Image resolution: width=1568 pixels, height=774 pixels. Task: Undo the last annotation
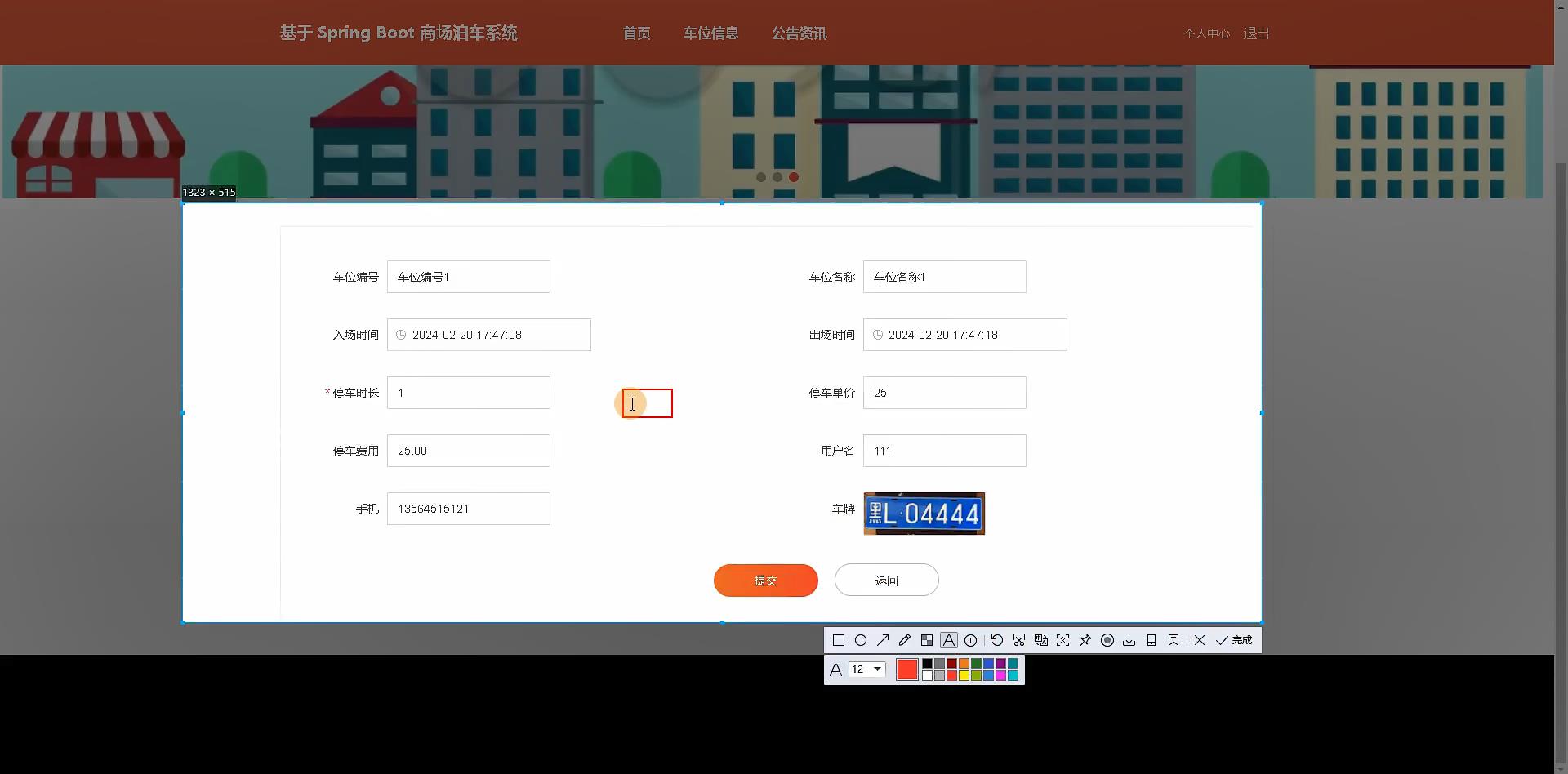click(x=997, y=640)
